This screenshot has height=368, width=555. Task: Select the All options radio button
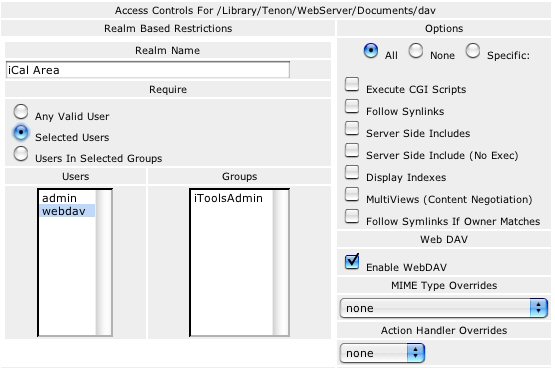click(371, 51)
